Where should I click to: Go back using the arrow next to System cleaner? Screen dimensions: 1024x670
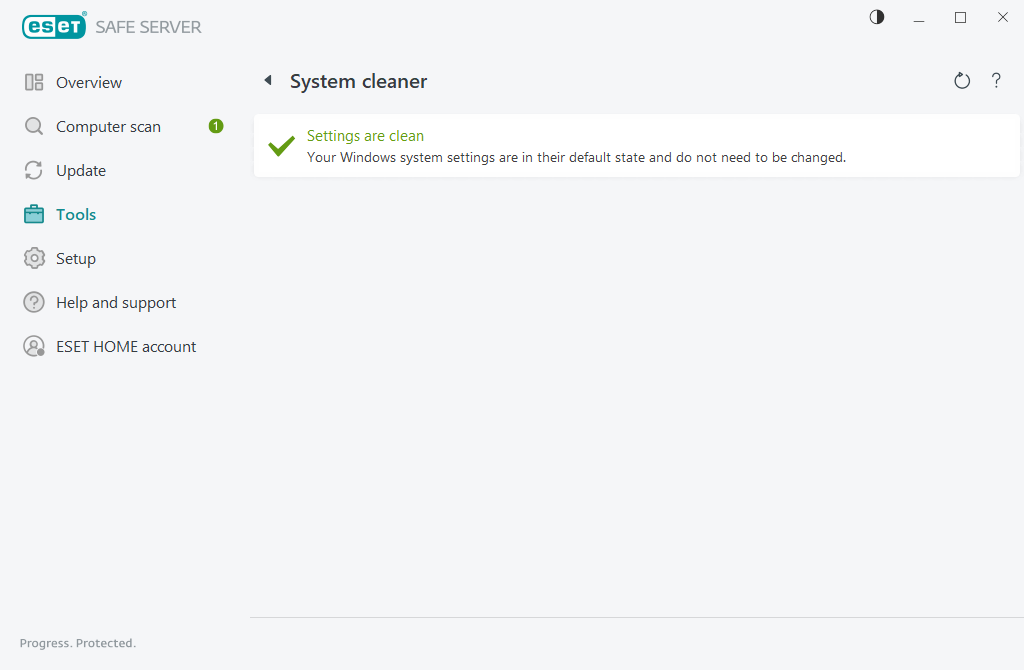pos(268,80)
